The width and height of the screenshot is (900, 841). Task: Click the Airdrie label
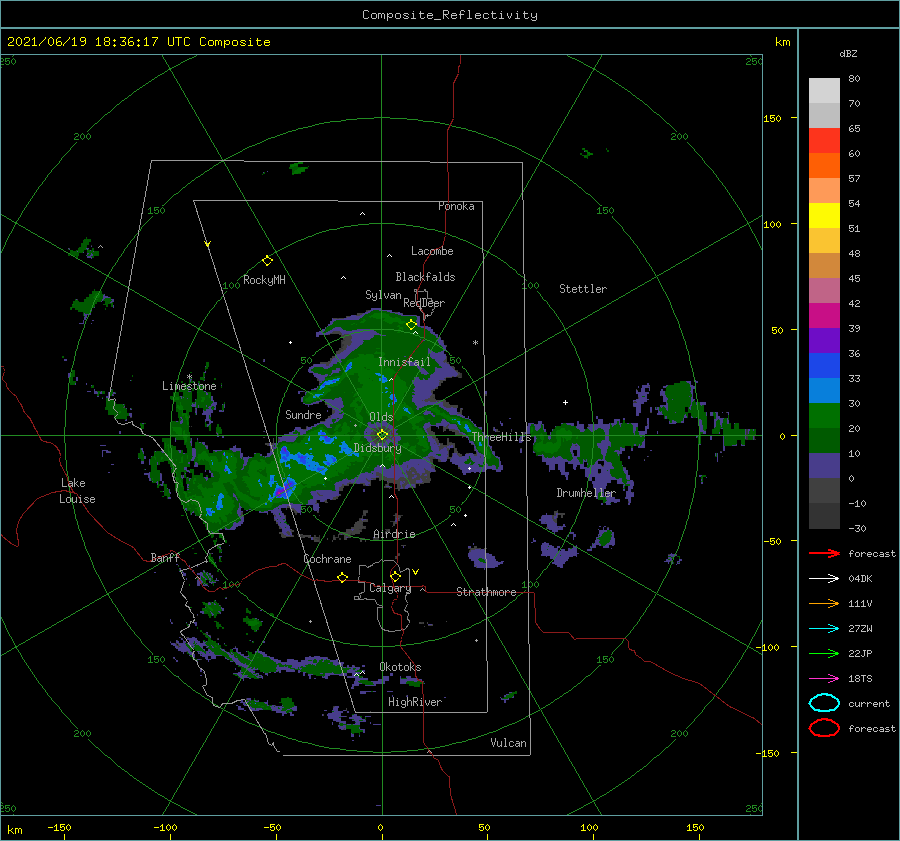point(394,534)
